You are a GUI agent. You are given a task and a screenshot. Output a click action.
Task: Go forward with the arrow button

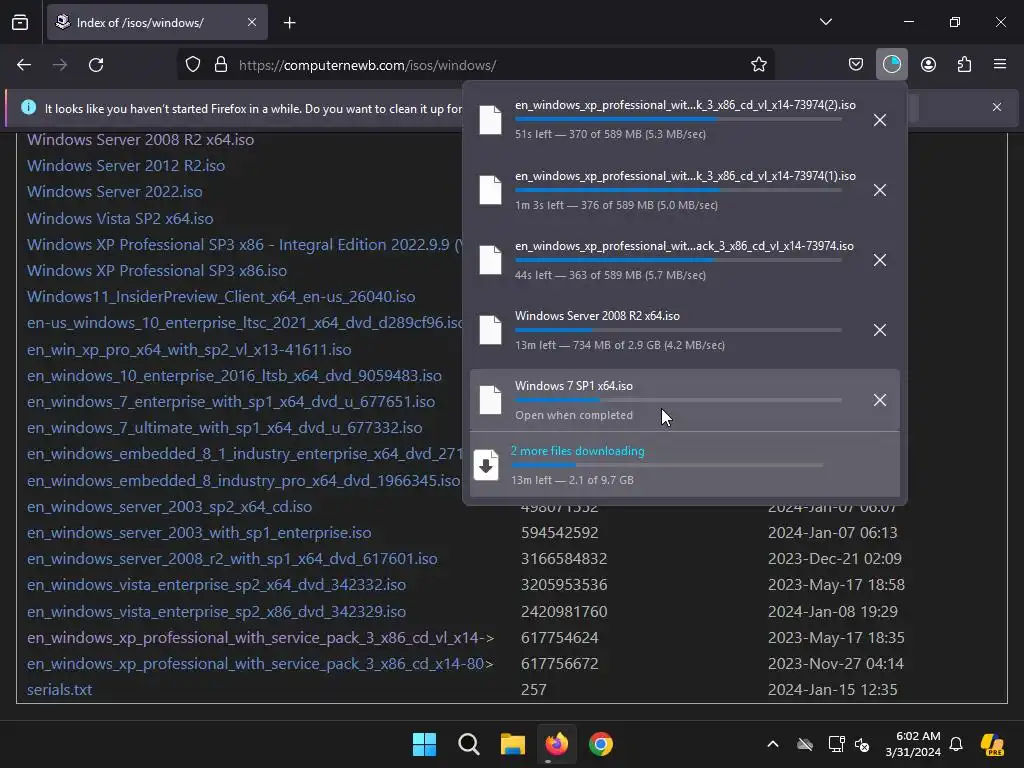60,65
